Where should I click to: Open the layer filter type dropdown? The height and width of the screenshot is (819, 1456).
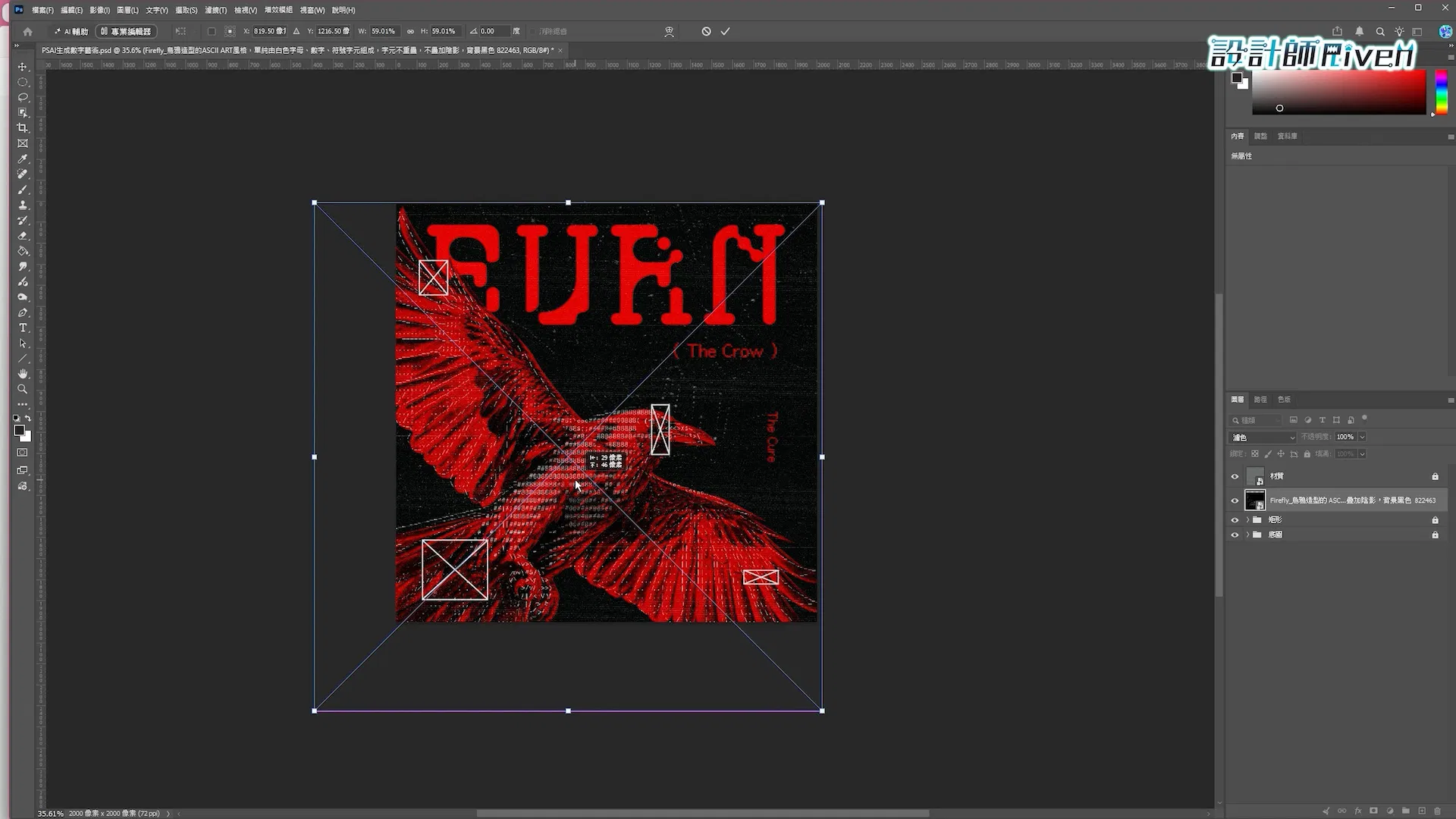click(1257, 420)
